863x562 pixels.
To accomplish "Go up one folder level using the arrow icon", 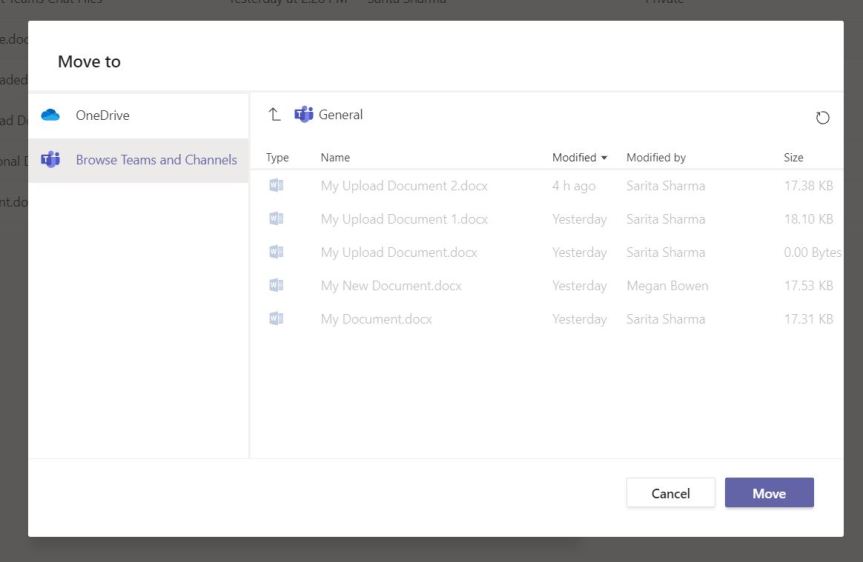I will point(275,115).
